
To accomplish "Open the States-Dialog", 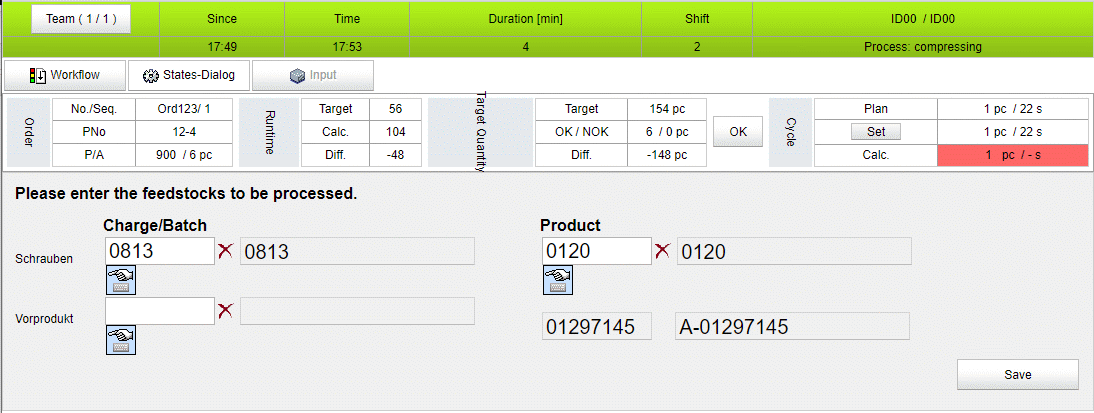I will pyautogui.click(x=188, y=75).
